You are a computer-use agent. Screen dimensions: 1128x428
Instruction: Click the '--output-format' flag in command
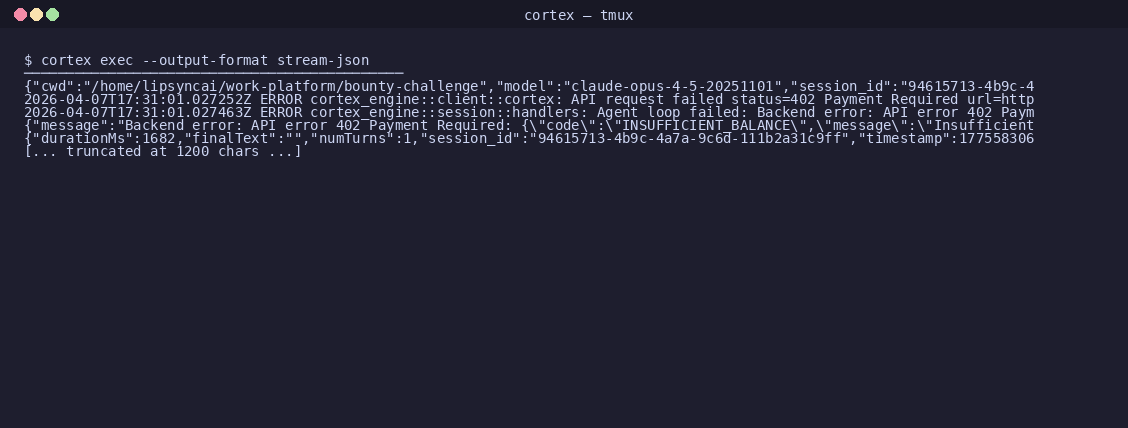click(205, 60)
